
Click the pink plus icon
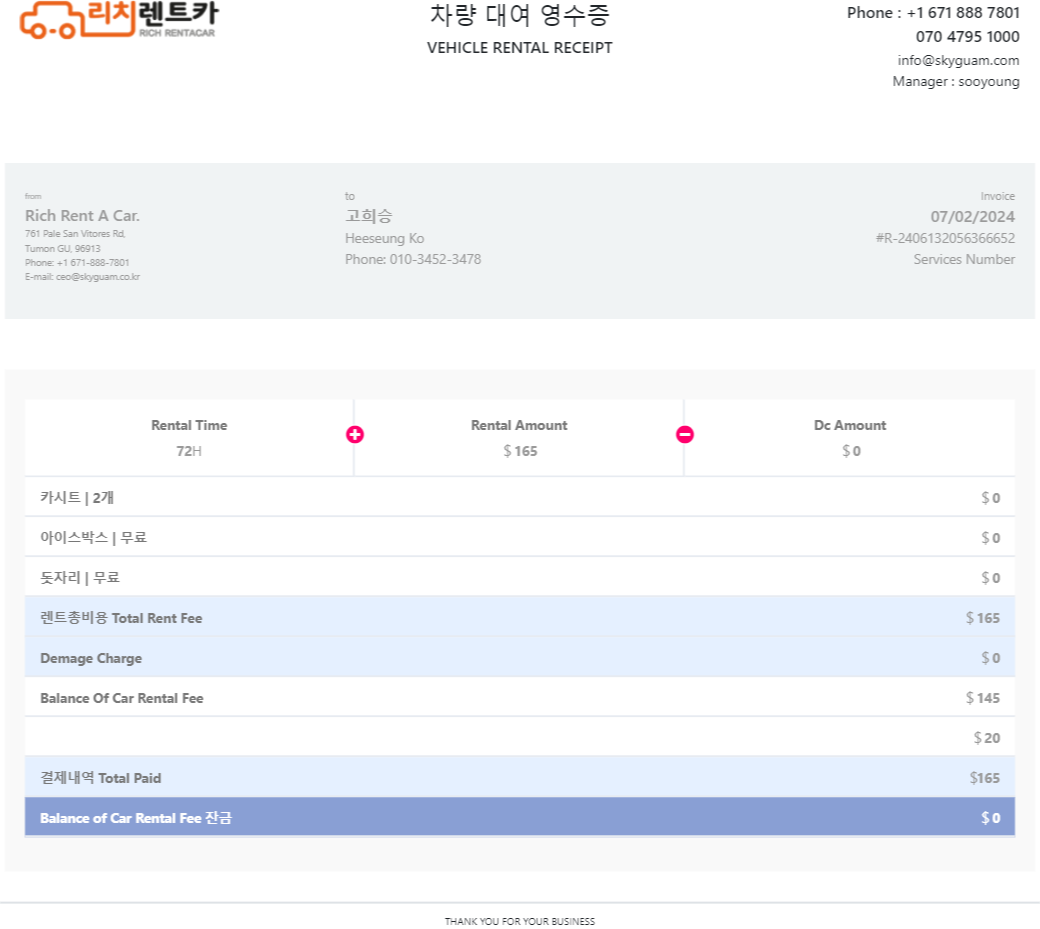pyautogui.click(x=355, y=435)
